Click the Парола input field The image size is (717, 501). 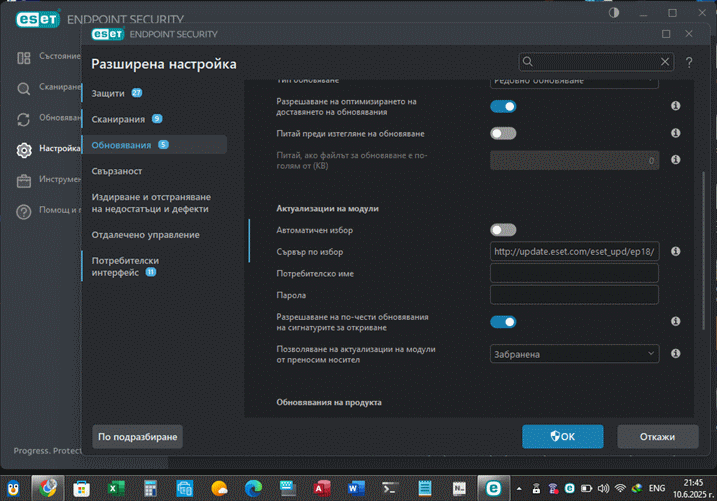[574, 295]
